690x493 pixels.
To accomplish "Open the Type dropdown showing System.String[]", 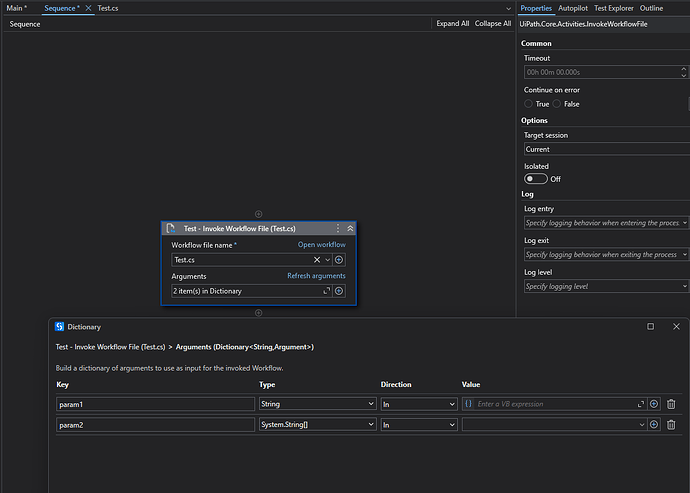I will pyautogui.click(x=318, y=425).
